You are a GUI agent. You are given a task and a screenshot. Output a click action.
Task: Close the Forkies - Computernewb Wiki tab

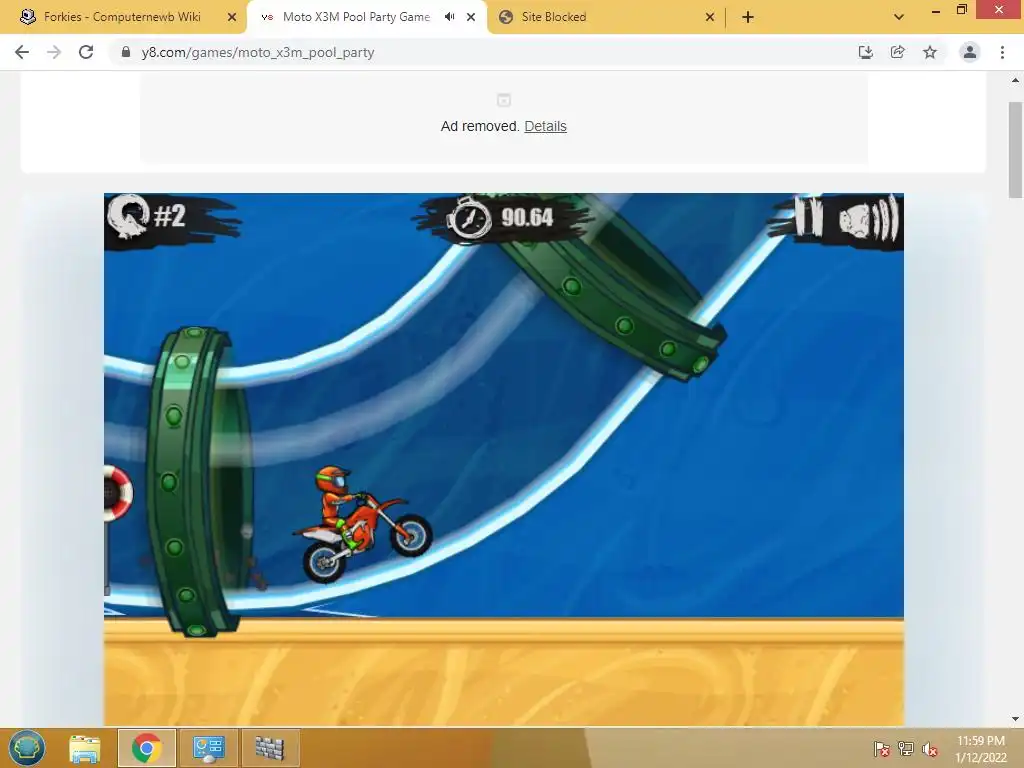pos(232,17)
